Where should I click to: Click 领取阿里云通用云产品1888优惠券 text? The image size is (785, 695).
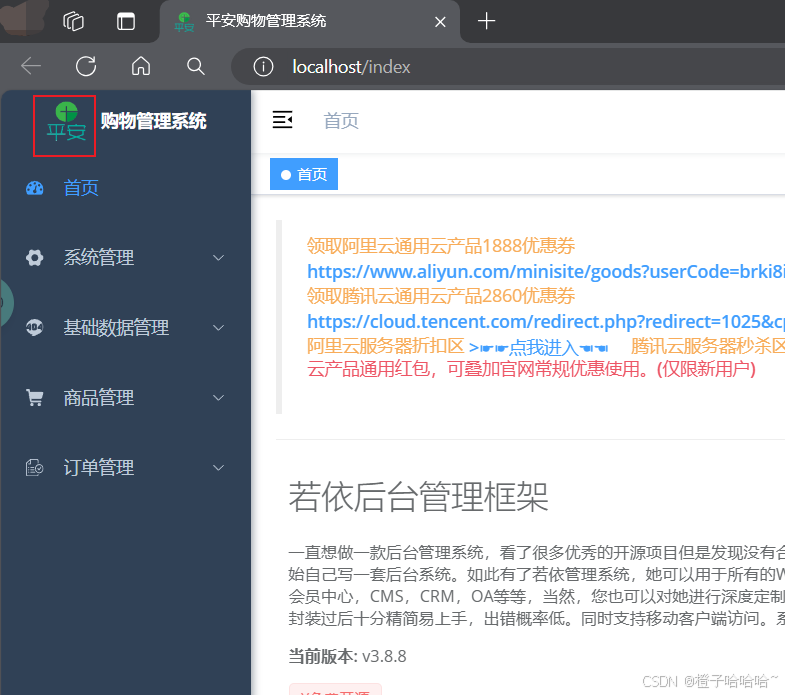441,246
